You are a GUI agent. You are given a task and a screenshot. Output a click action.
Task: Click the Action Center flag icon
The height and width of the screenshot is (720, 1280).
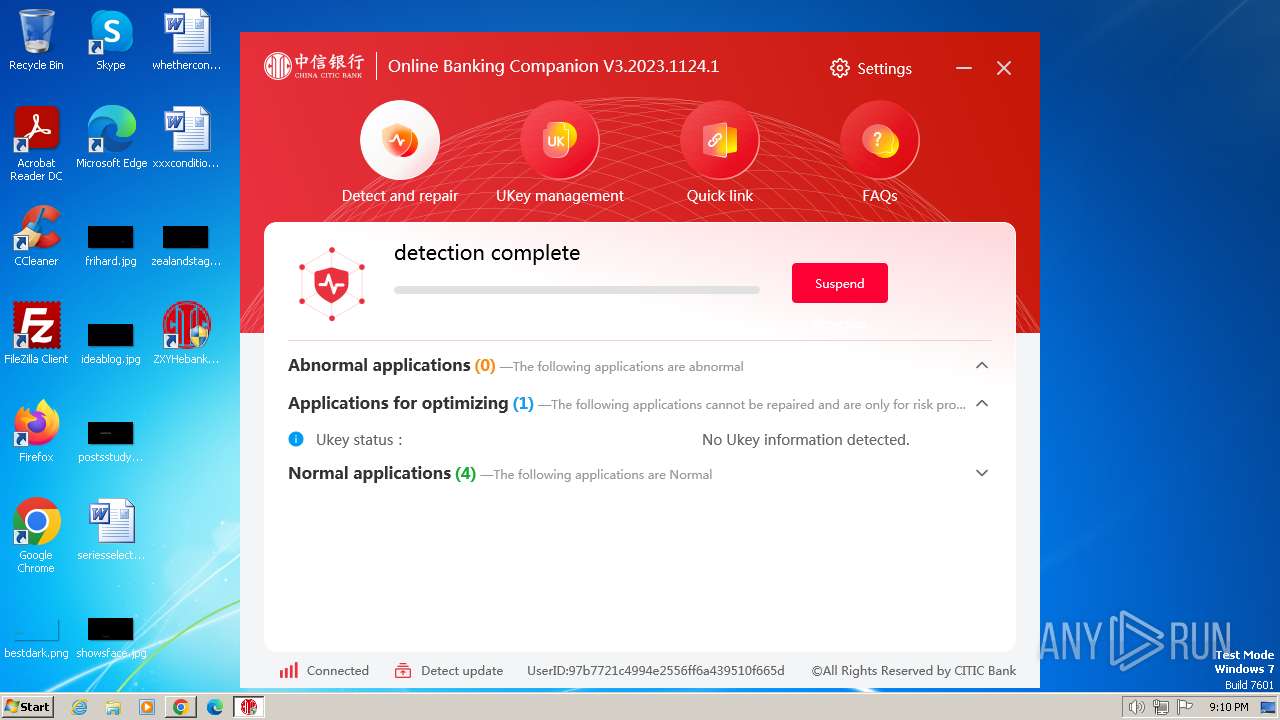tap(1185, 707)
